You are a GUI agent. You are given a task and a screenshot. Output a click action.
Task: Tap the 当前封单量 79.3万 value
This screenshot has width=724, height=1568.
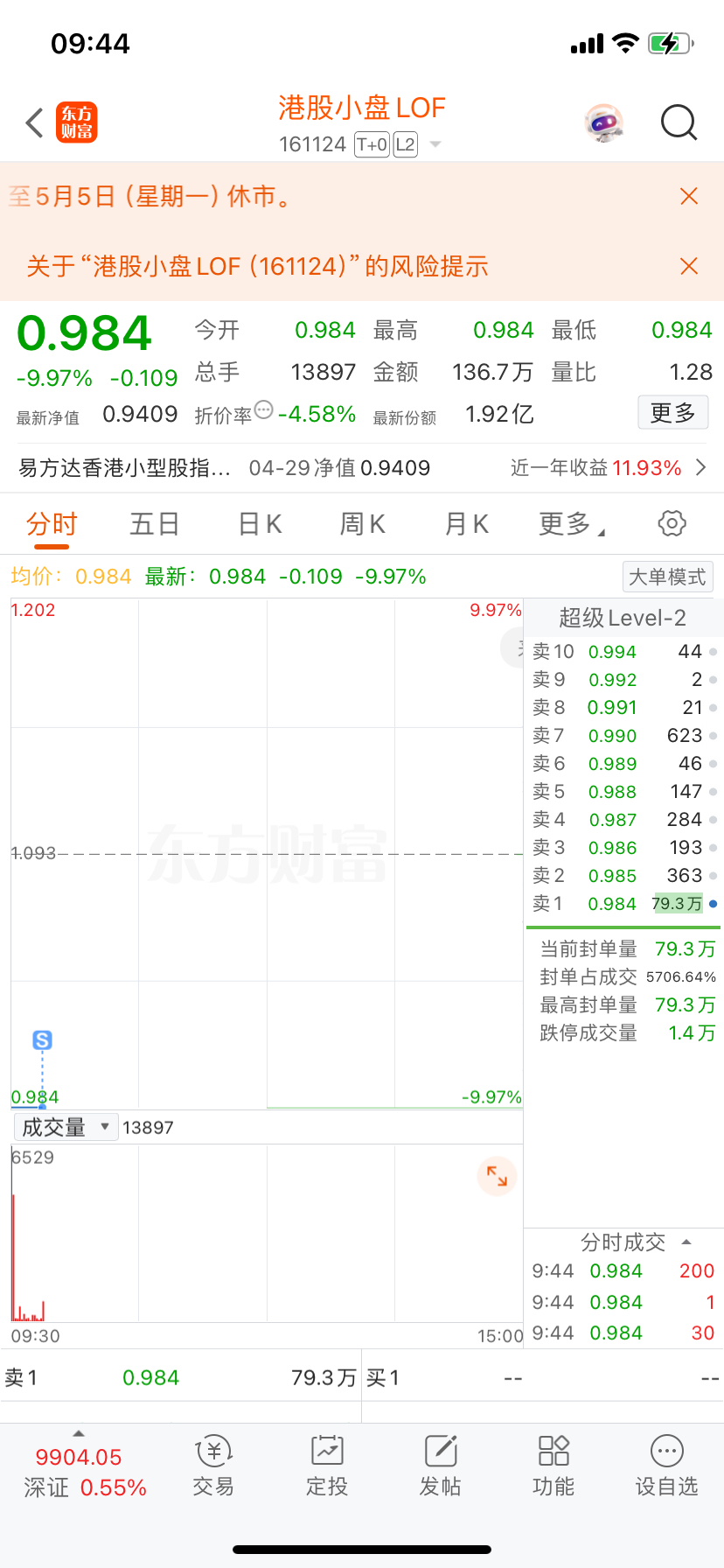685,949
